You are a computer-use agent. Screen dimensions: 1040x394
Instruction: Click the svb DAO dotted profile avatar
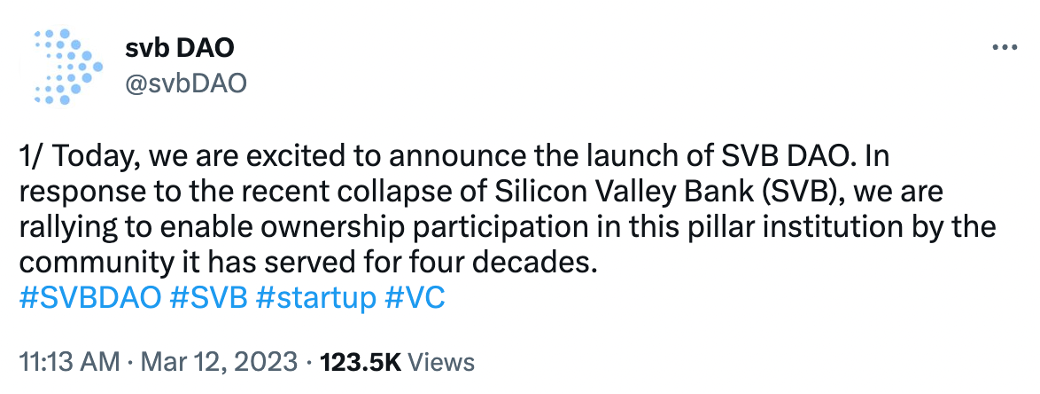63,67
